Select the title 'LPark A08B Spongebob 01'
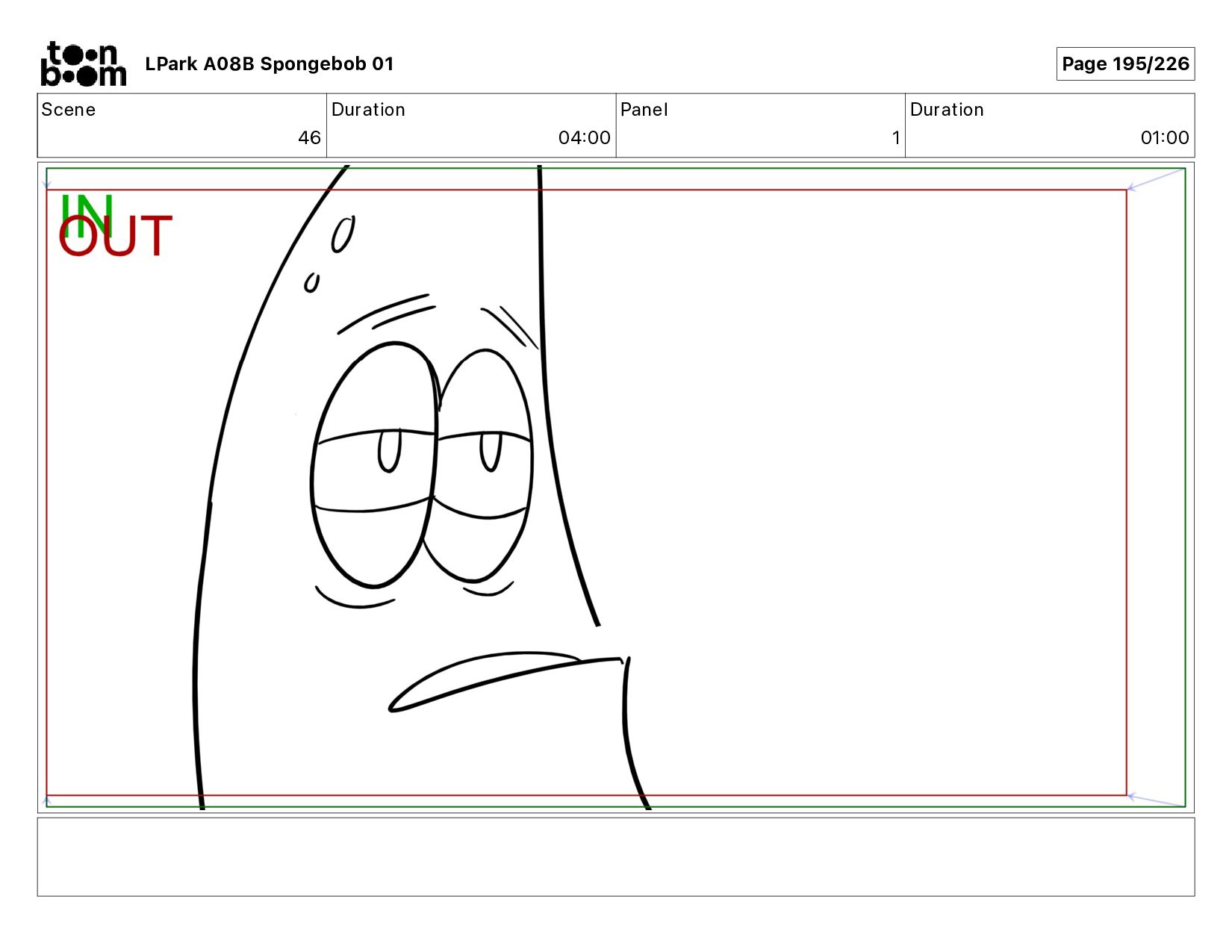Image resolution: width=1232 pixels, height=952 pixels. (269, 64)
